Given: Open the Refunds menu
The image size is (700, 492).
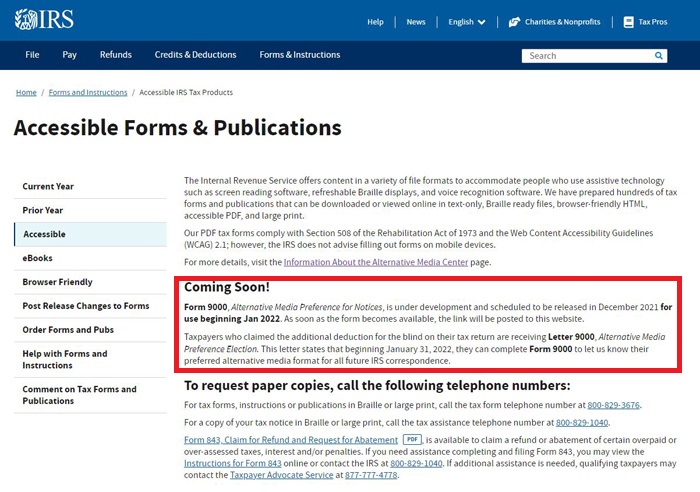Looking at the screenshot, I should (116, 55).
